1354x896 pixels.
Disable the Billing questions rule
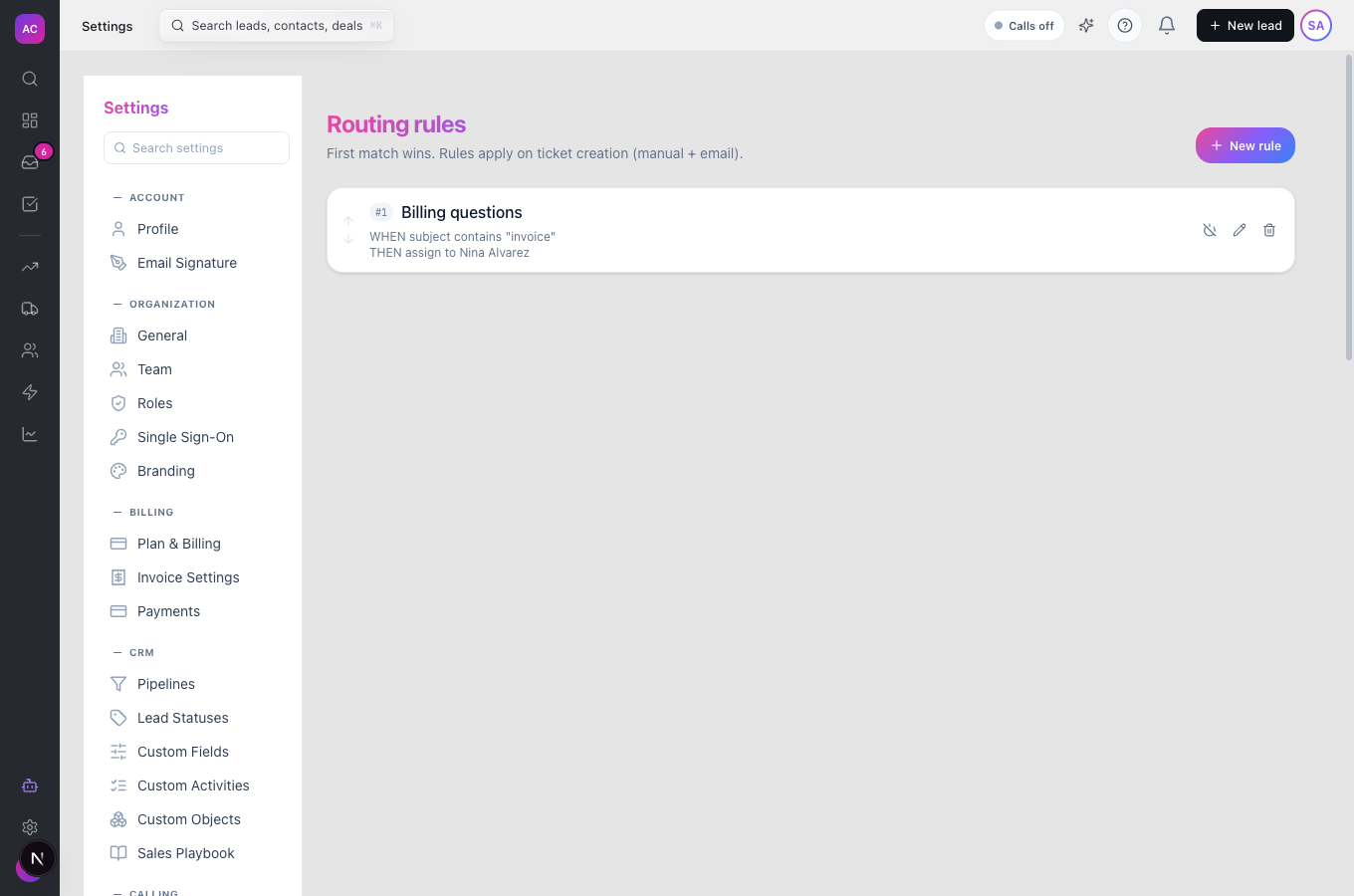pyautogui.click(x=1210, y=230)
